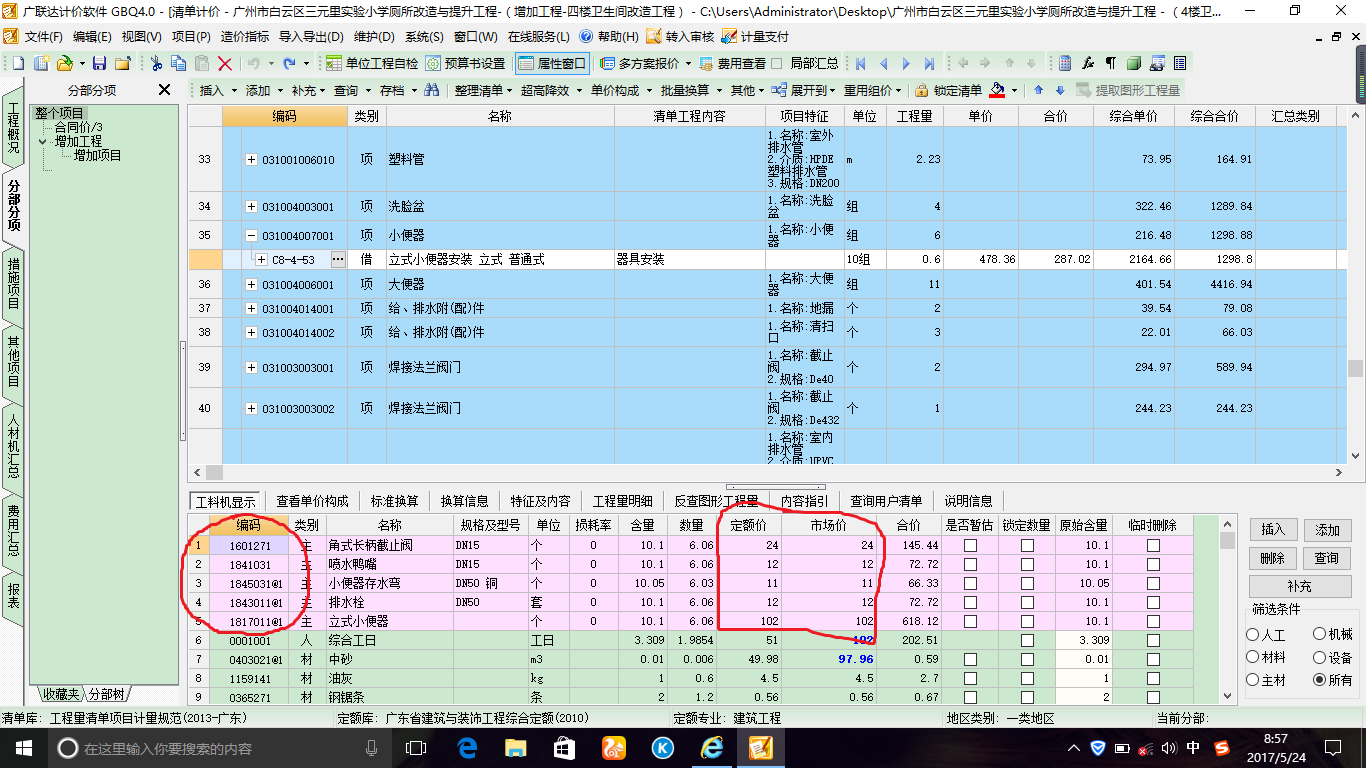Click the green 3D cube icon
Screen dimensions: 1366x768
[x=1134, y=63]
